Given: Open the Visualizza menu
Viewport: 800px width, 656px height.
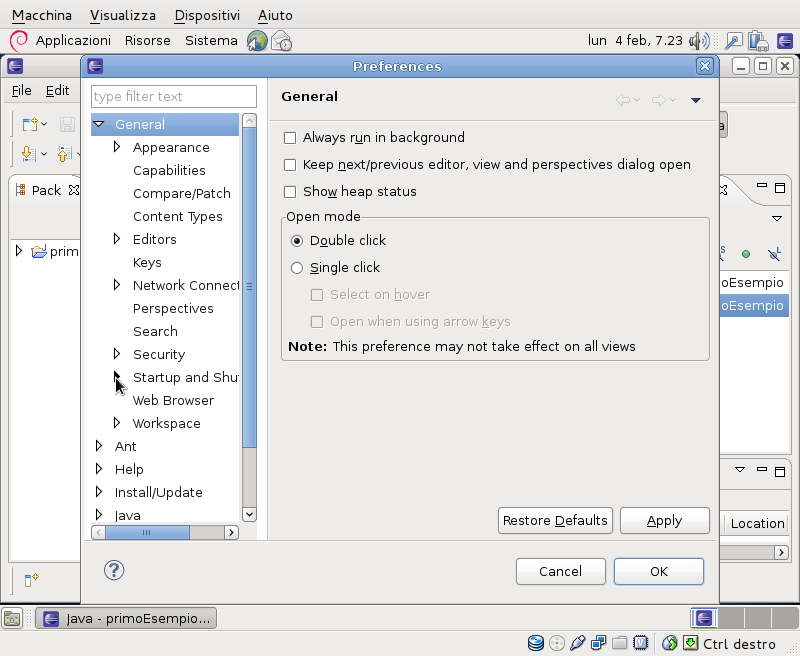Looking at the screenshot, I should [x=123, y=15].
